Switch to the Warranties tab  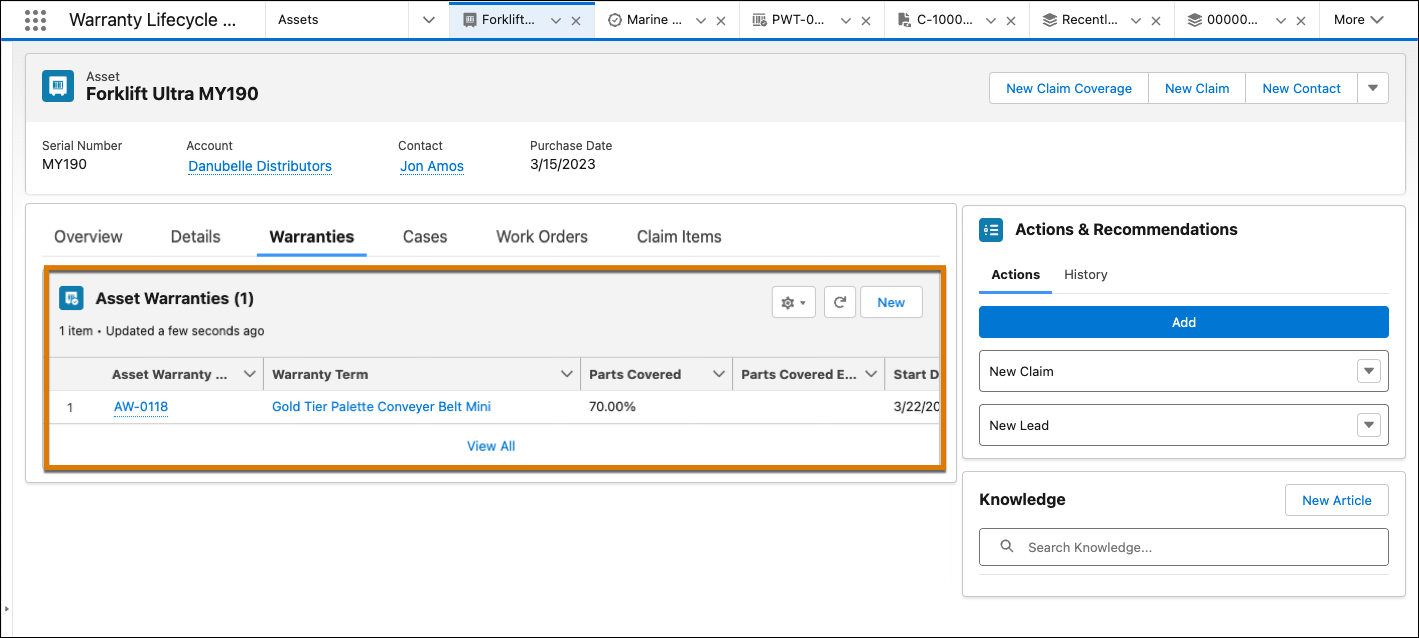point(311,236)
